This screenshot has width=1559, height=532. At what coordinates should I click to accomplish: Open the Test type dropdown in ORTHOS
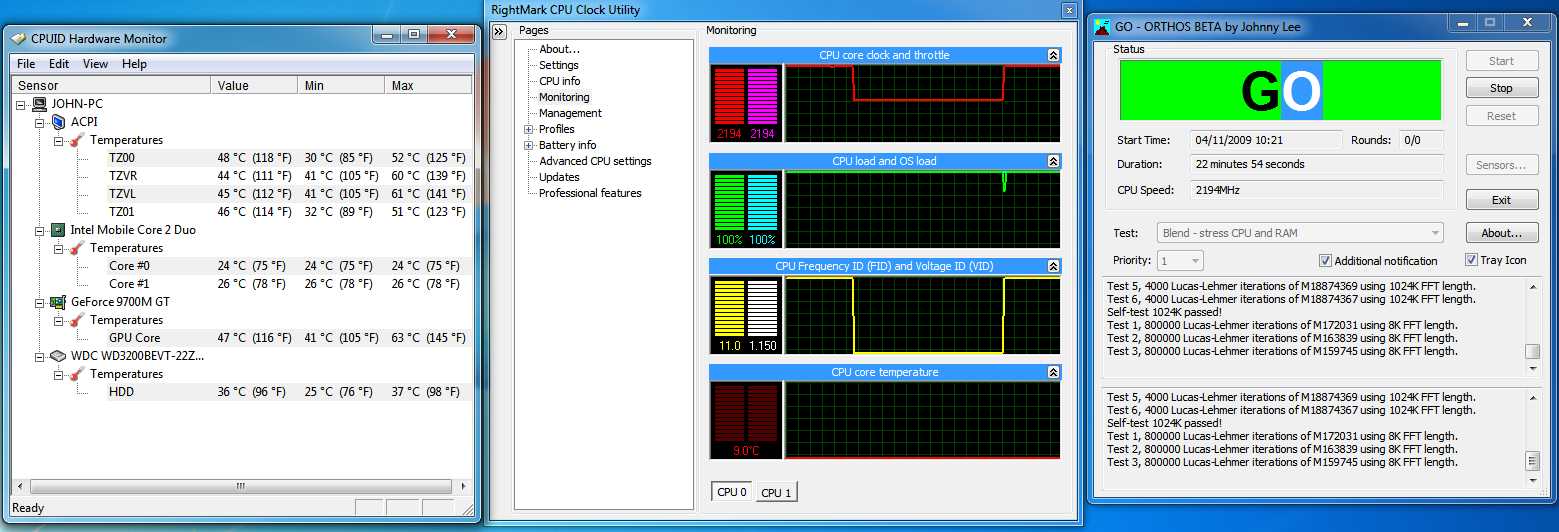1300,233
